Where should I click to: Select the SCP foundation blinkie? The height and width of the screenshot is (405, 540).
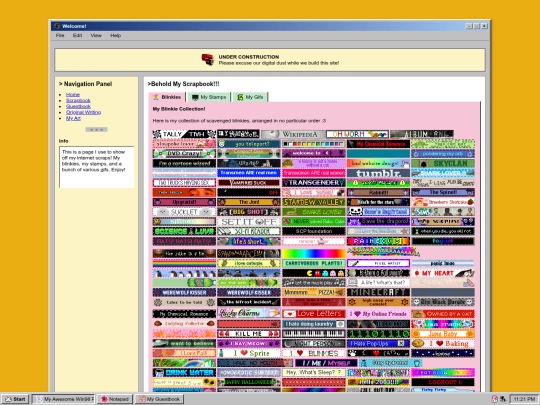pyautogui.click(x=313, y=231)
